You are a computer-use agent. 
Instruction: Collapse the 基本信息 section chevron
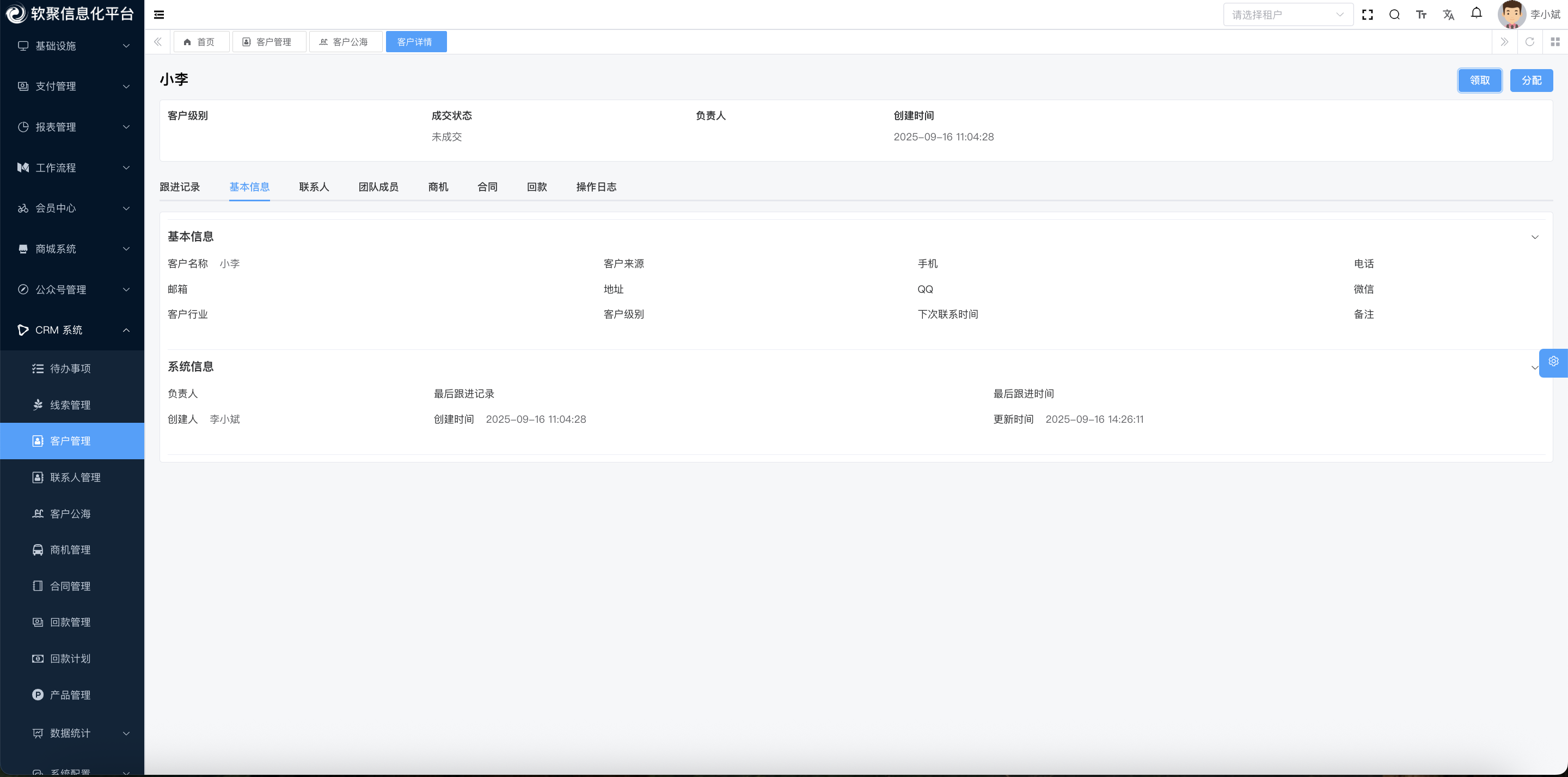click(1535, 237)
